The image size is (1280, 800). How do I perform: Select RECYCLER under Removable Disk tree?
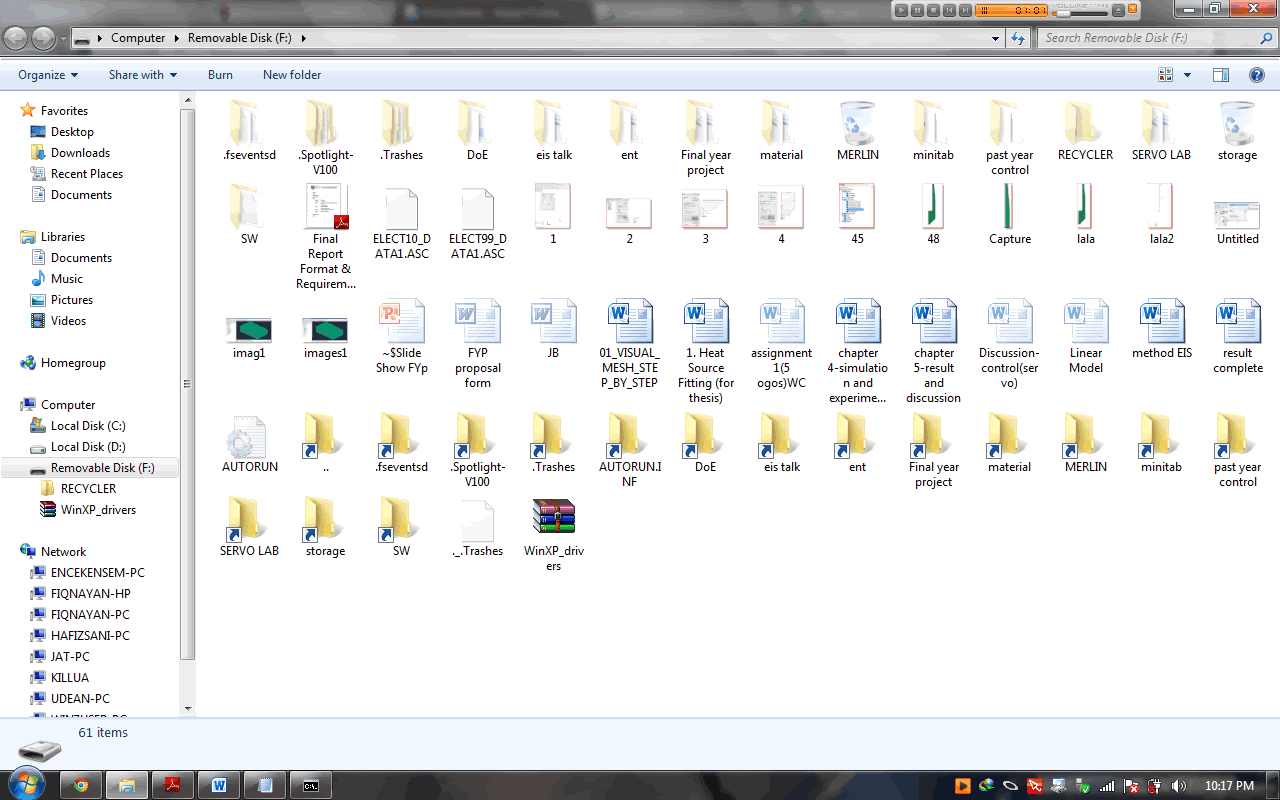click(x=88, y=489)
